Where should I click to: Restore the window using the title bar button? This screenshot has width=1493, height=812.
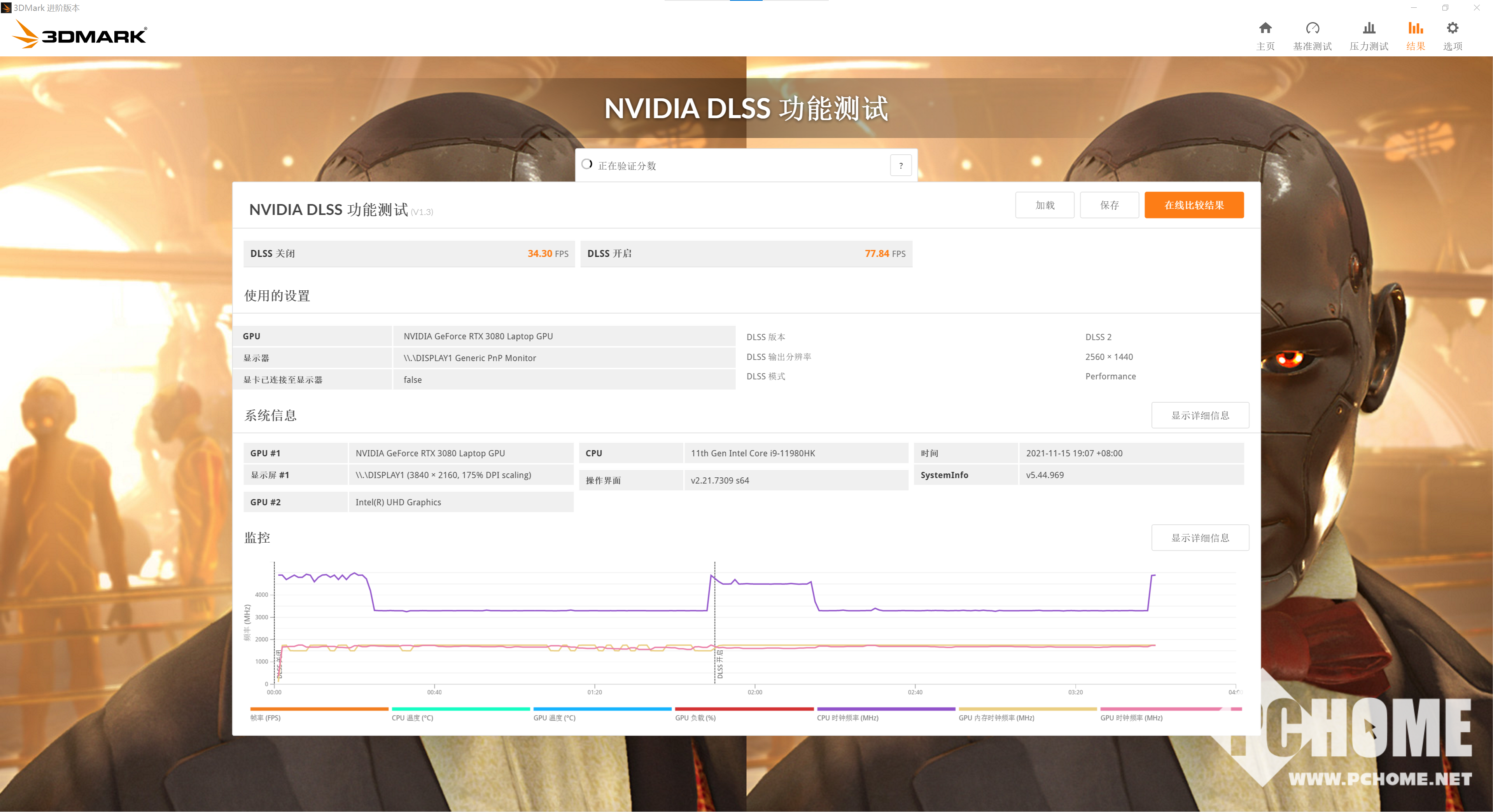[x=1446, y=7]
